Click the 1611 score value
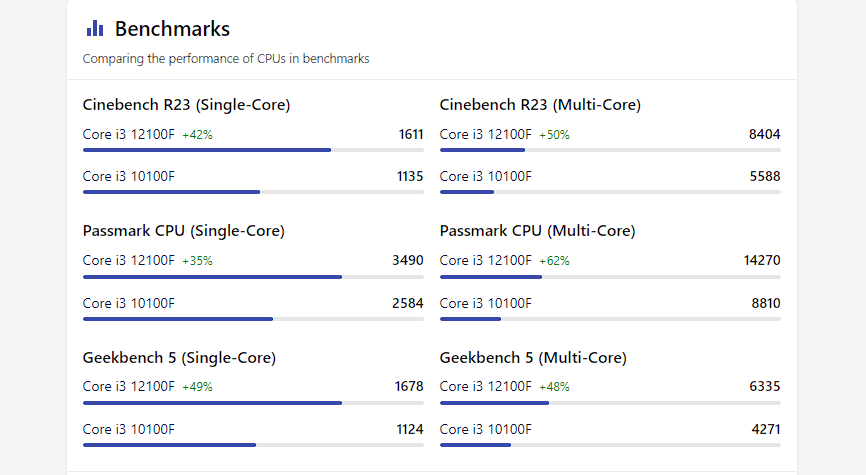This screenshot has height=475, width=866. coord(410,134)
